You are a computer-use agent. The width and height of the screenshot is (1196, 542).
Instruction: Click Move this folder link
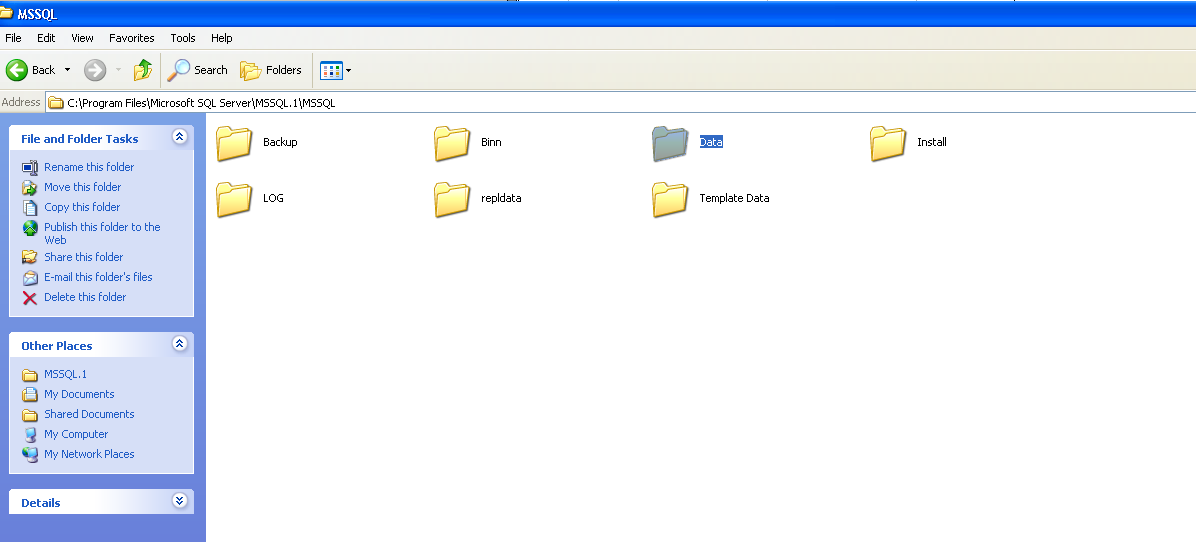coord(82,187)
